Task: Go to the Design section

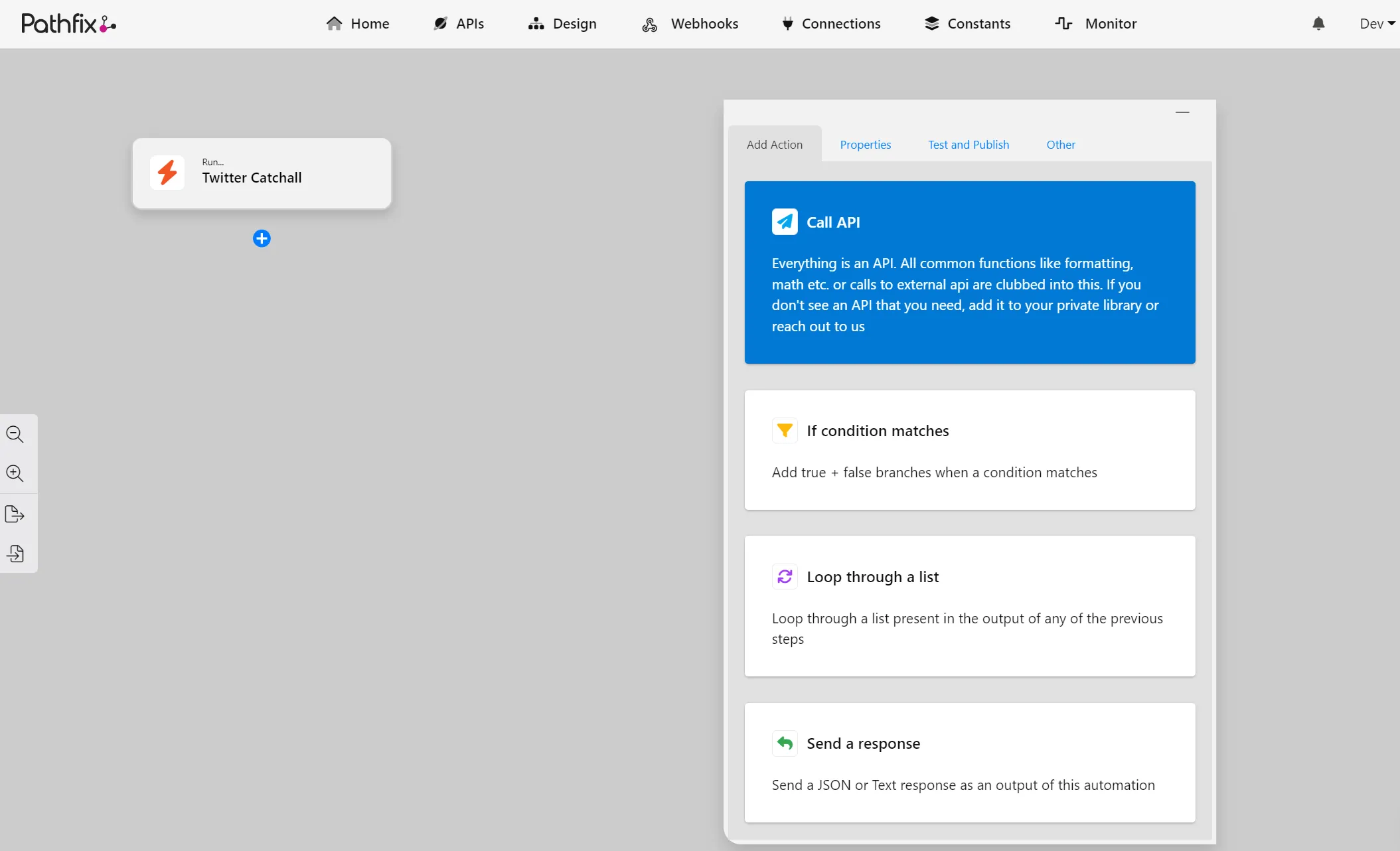Action: click(x=562, y=24)
